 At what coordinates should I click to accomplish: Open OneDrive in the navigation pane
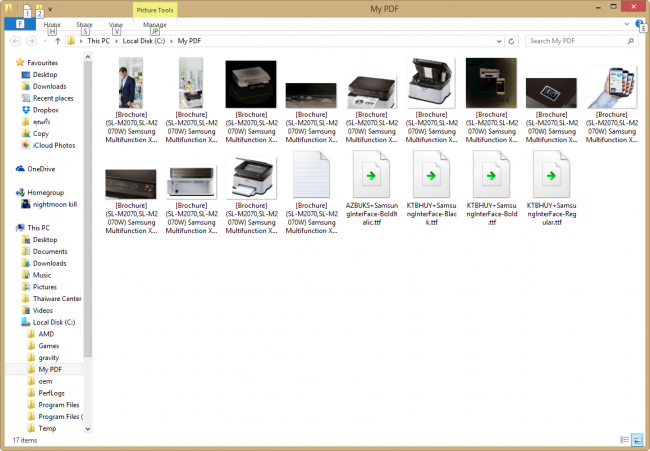41,169
